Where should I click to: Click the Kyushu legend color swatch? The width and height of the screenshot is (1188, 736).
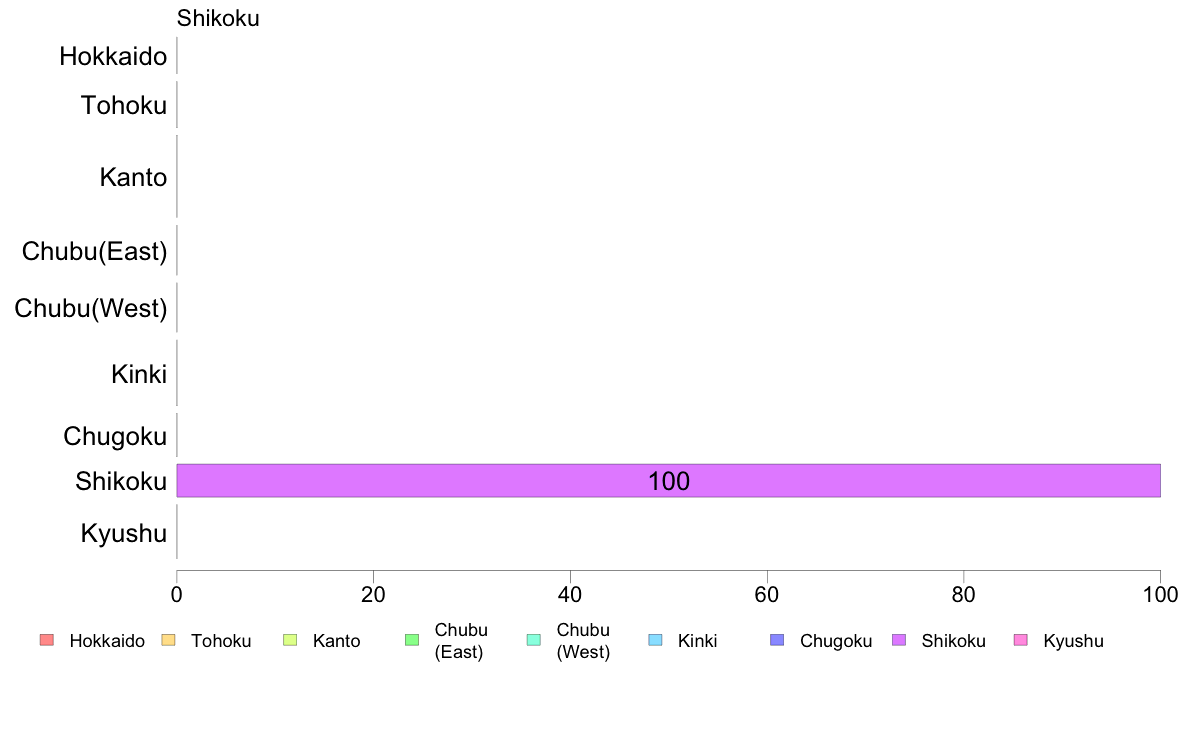tap(1021, 640)
